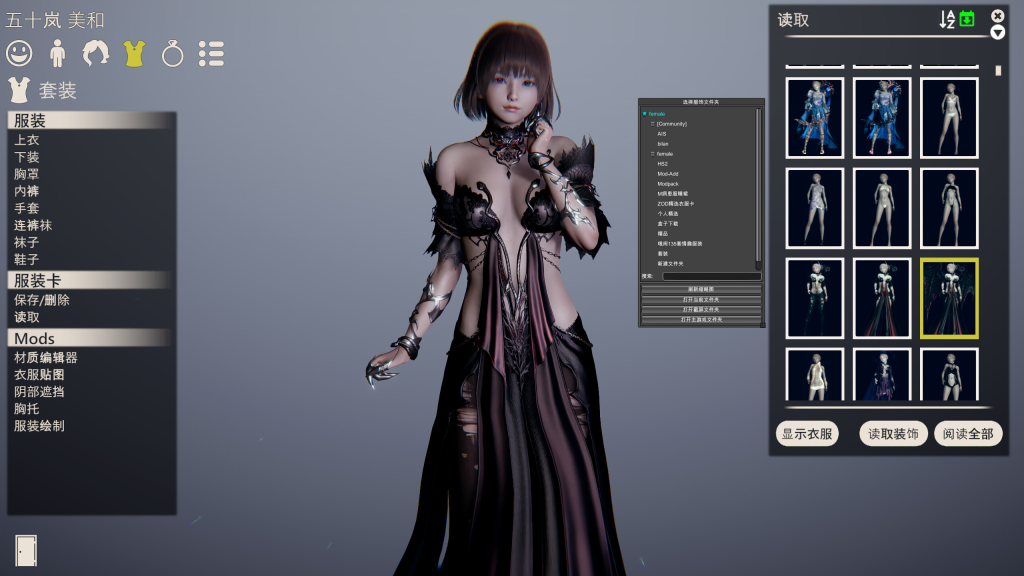Click the 保存/删除 save/delete option
The height and width of the screenshot is (576, 1024).
[x=42, y=300]
